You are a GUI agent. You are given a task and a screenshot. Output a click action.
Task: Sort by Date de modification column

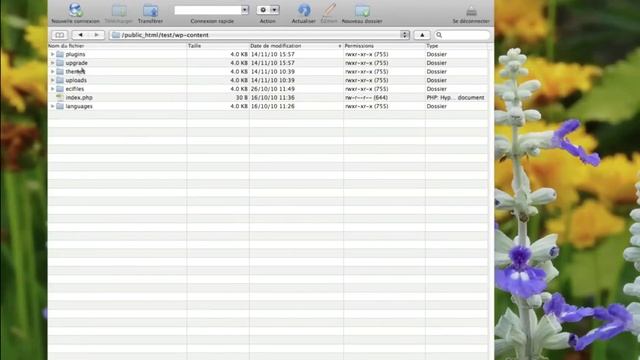click(x=296, y=46)
